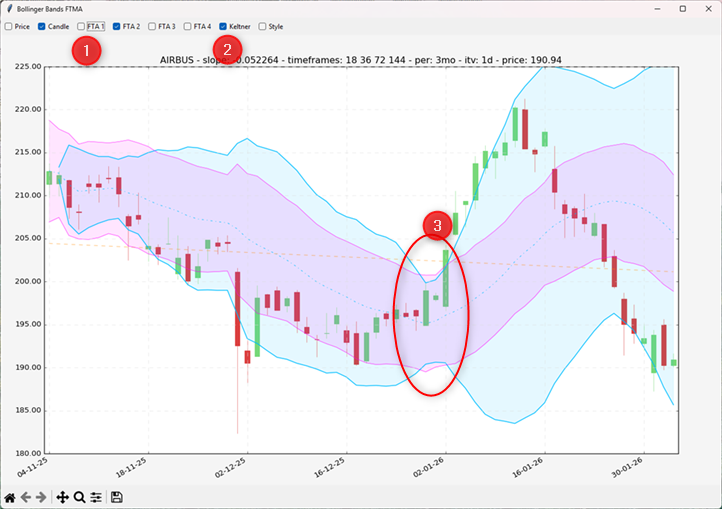Enable the Price checkbox
Screen dimensions: 722x509
point(9,26)
